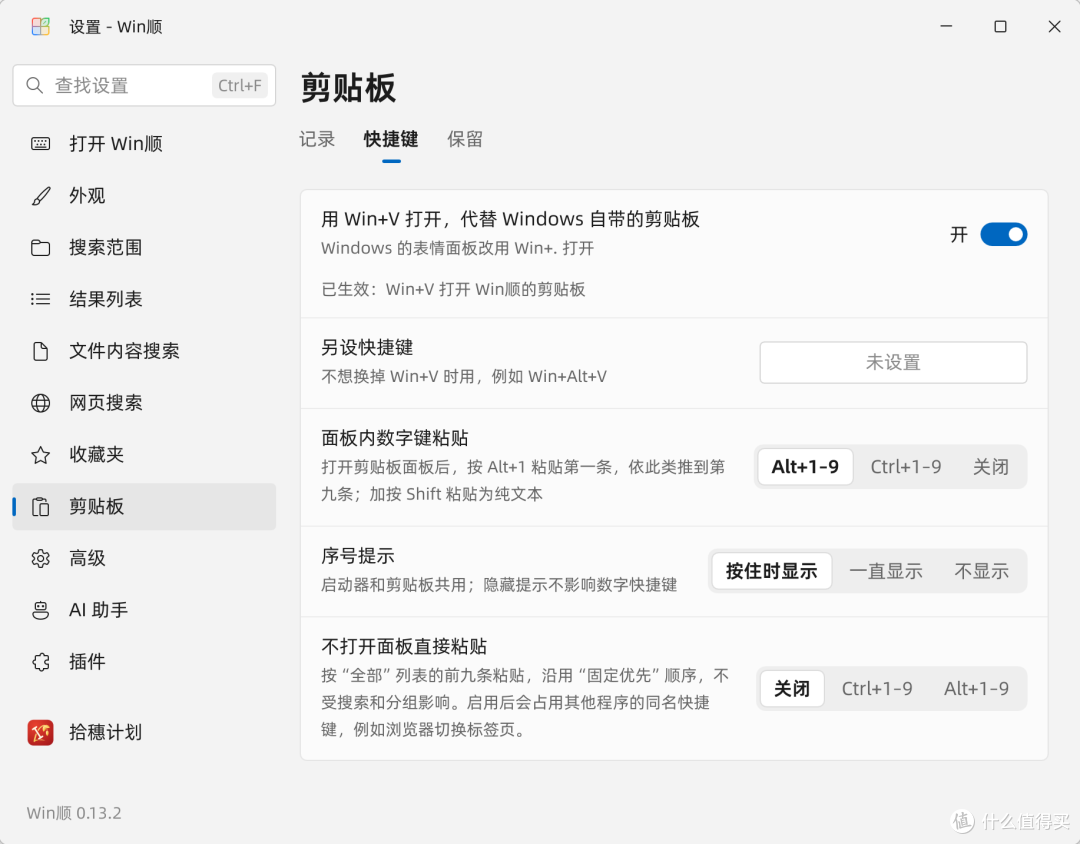Choose 一直显示 for 序号提示
The width and height of the screenshot is (1080, 844).
[x=886, y=571]
